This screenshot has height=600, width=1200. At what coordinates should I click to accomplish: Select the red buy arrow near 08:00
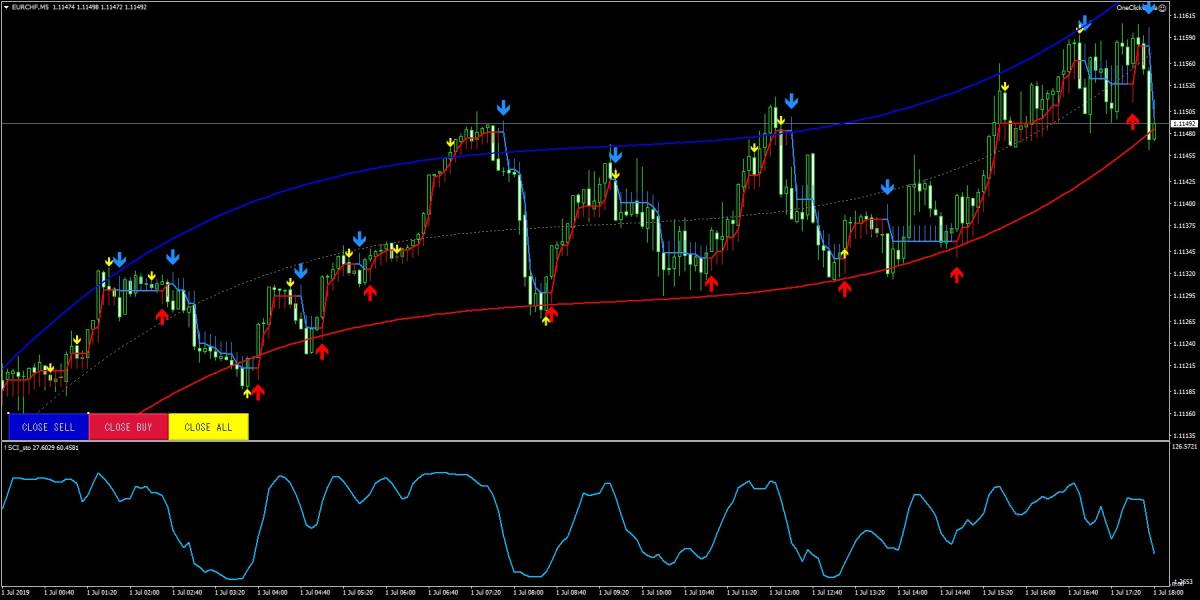[x=551, y=313]
